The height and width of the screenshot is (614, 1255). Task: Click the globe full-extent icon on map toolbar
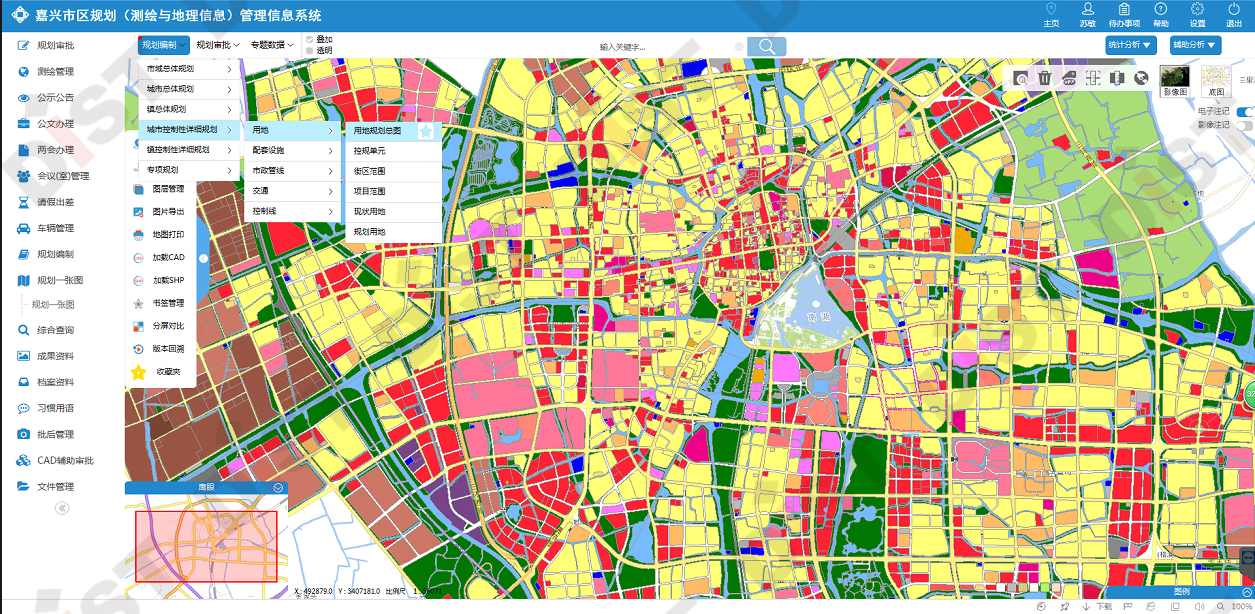1141,78
